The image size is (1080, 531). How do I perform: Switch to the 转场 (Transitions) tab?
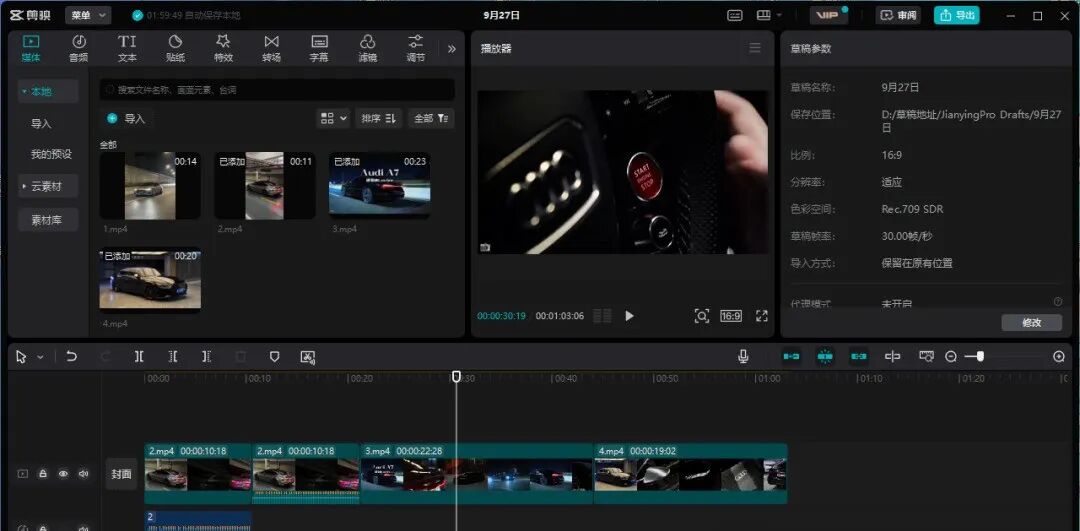tap(271, 47)
